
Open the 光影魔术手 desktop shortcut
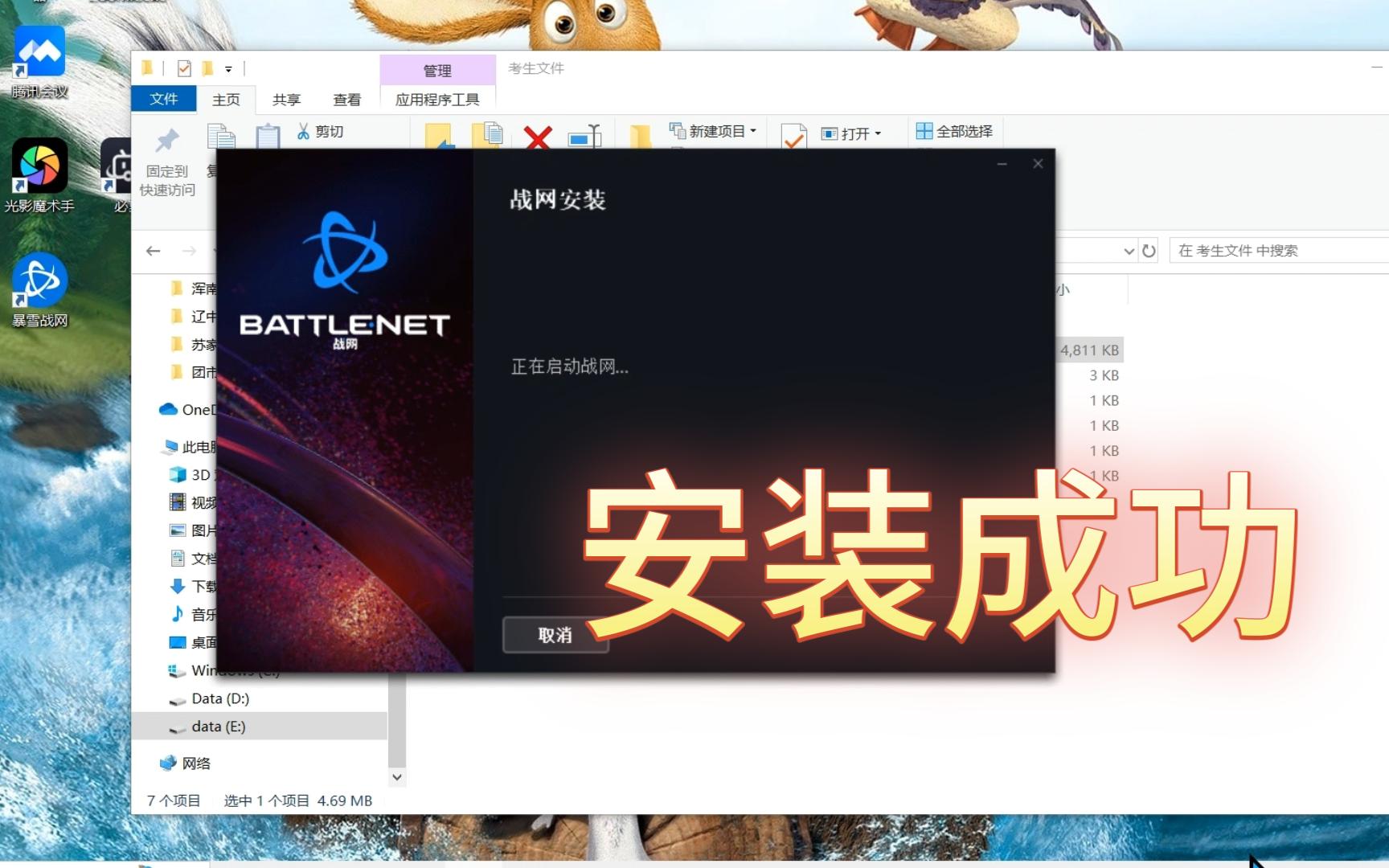click(39, 176)
